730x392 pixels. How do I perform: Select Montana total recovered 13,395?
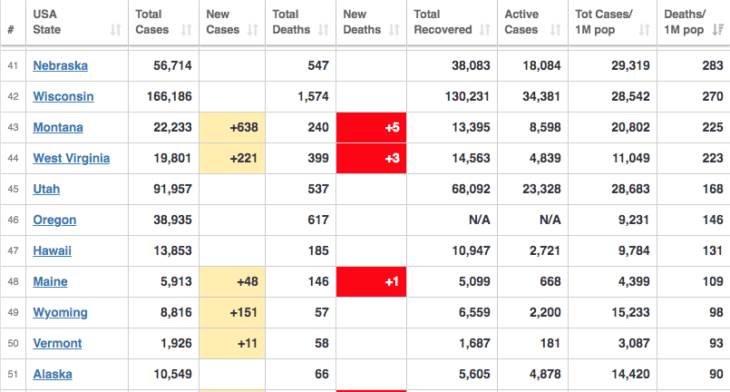[471, 127]
